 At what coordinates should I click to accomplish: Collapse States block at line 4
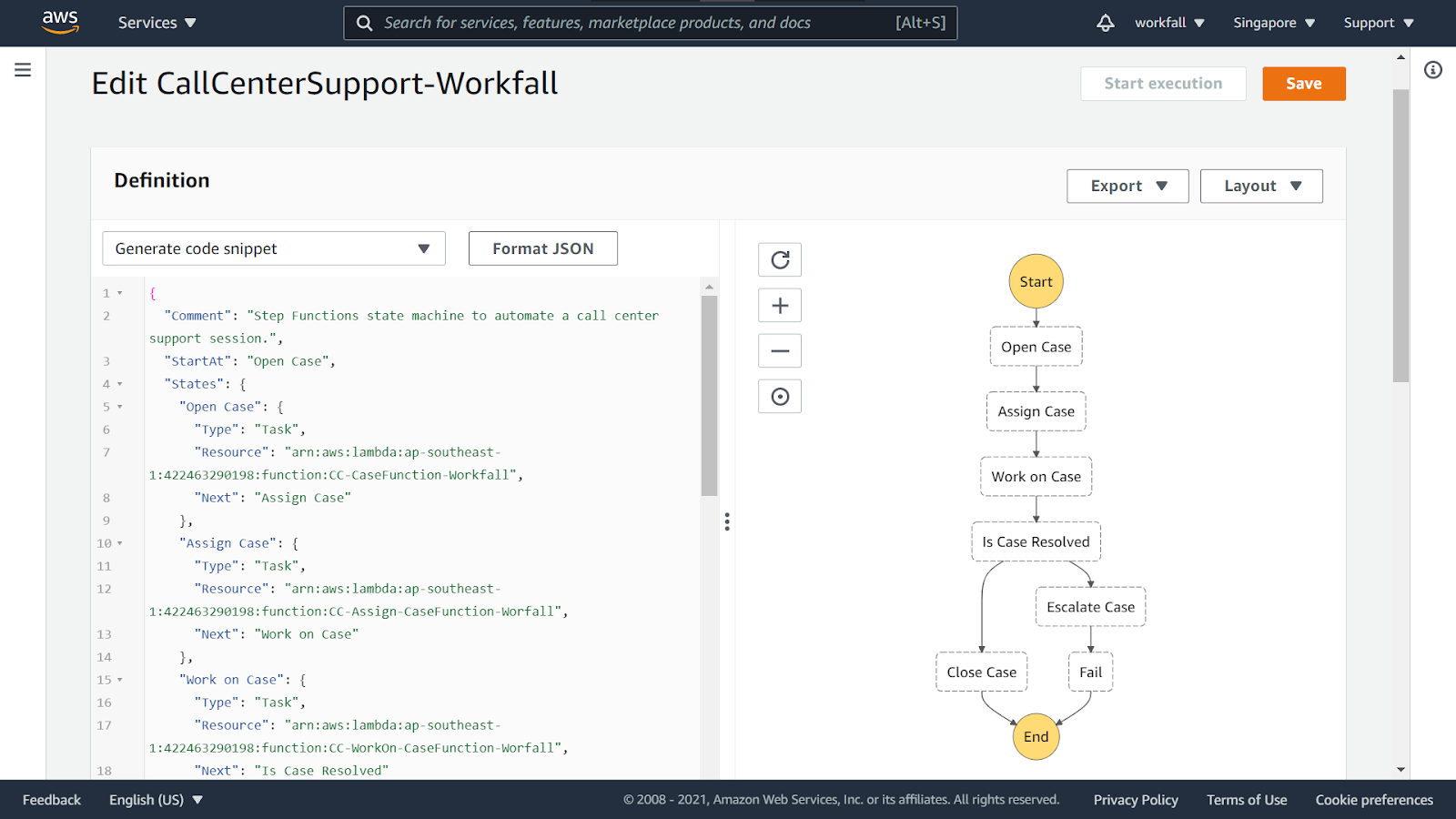pos(119,384)
